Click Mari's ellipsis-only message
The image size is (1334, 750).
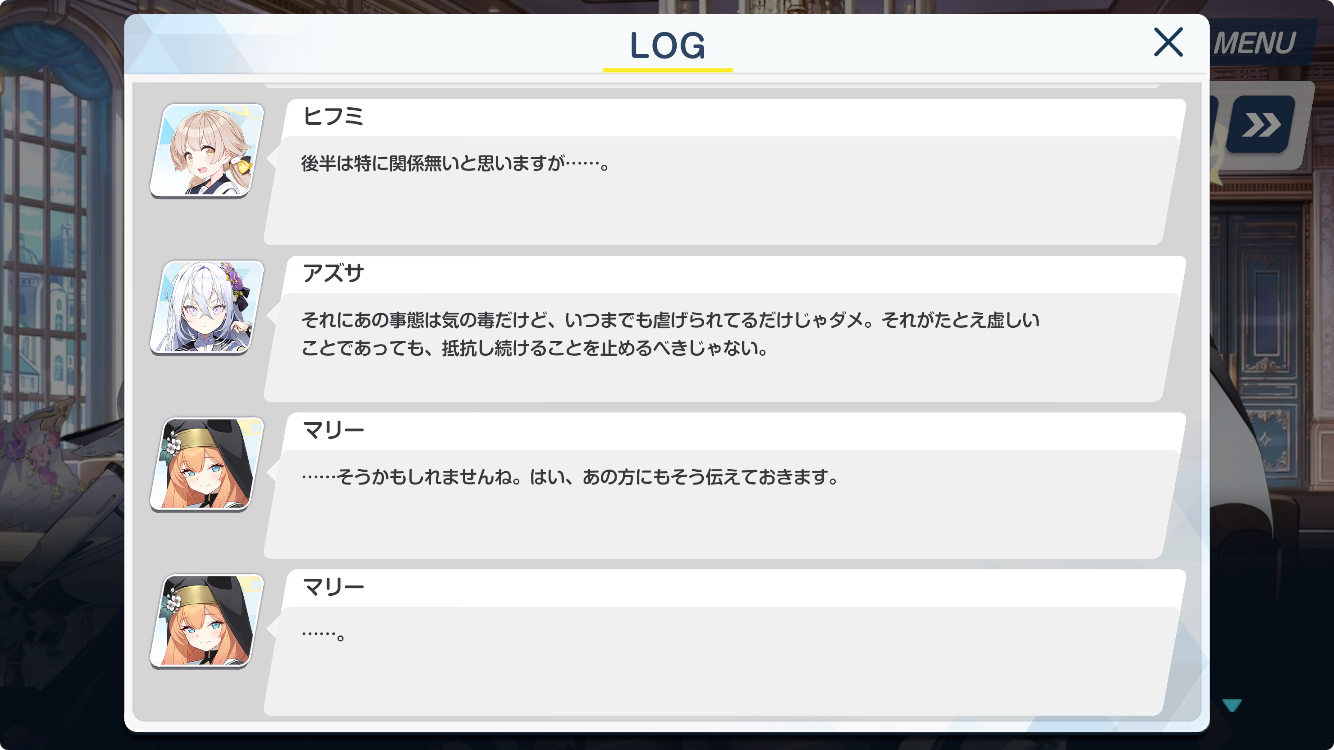[x=323, y=635]
